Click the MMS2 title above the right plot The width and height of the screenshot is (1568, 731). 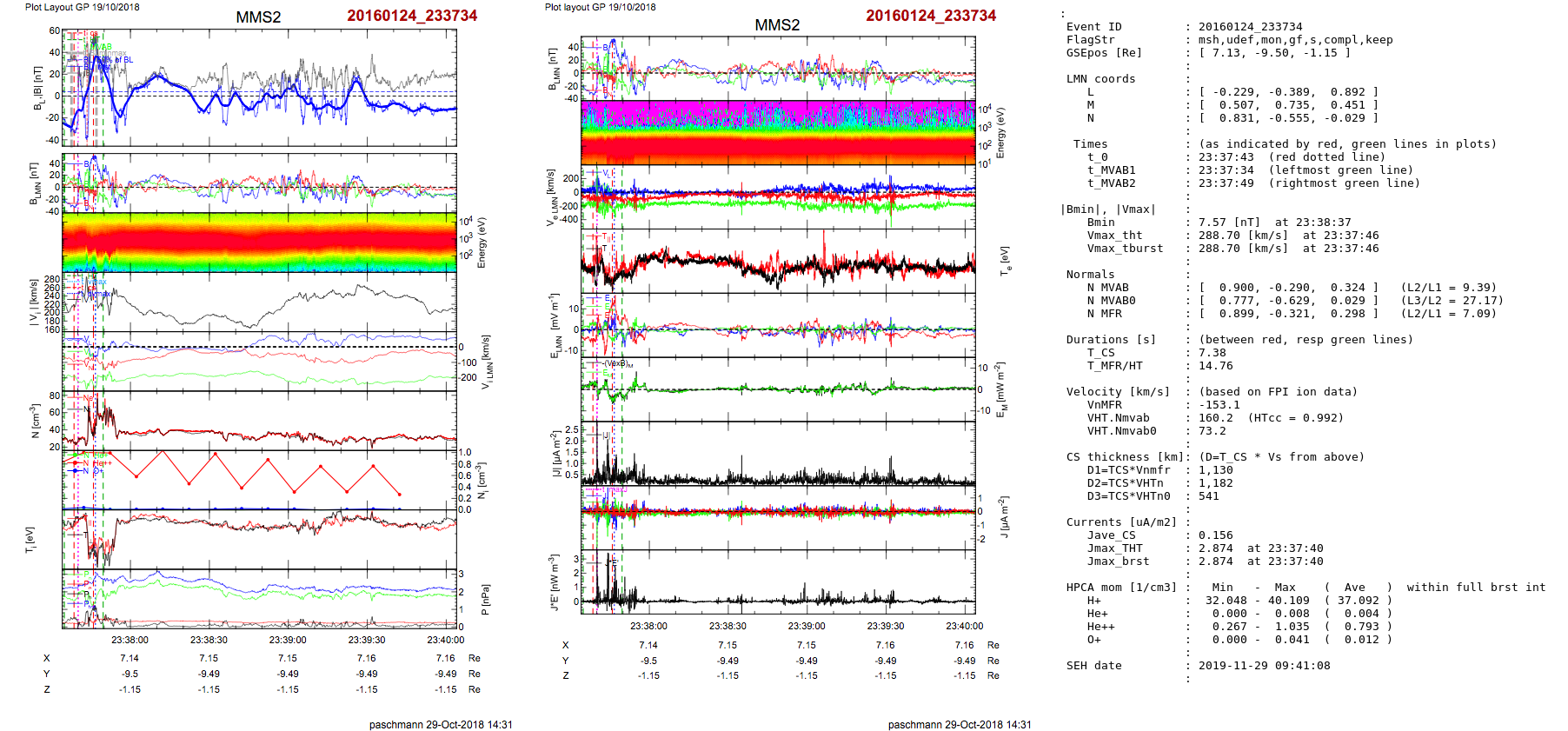click(x=777, y=25)
